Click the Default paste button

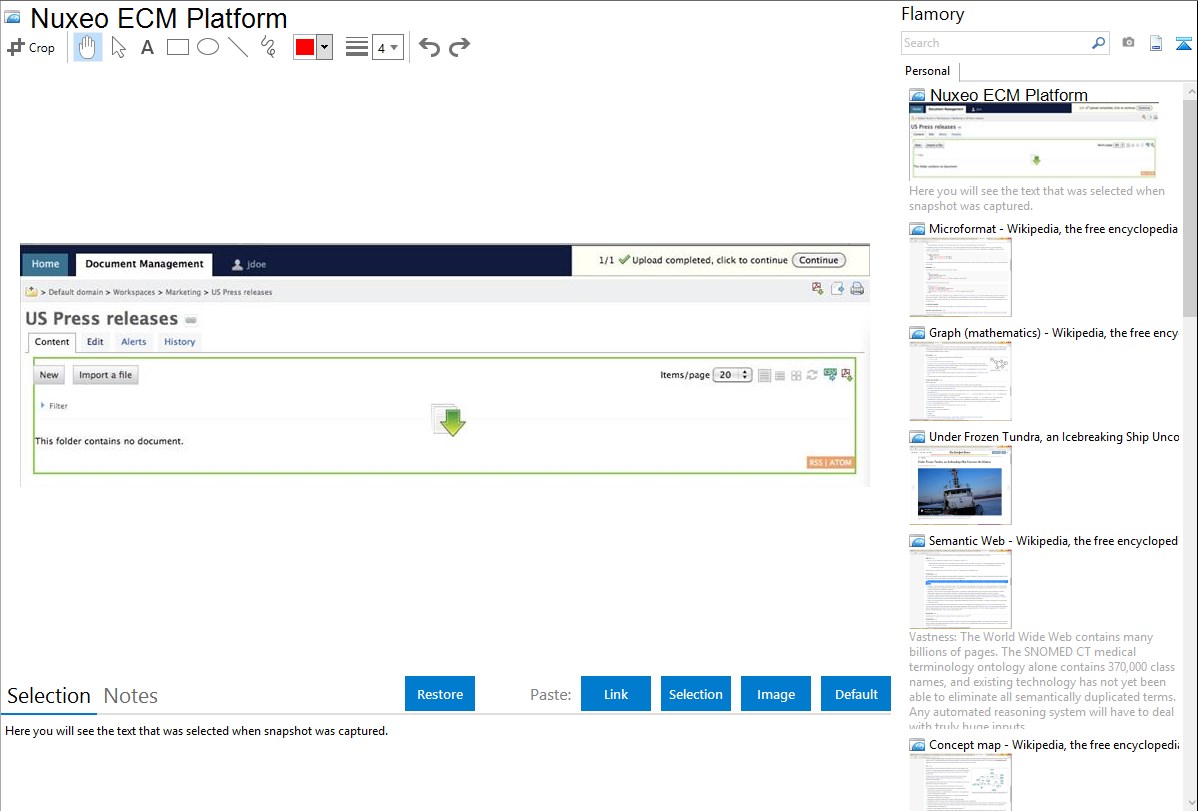(x=856, y=694)
